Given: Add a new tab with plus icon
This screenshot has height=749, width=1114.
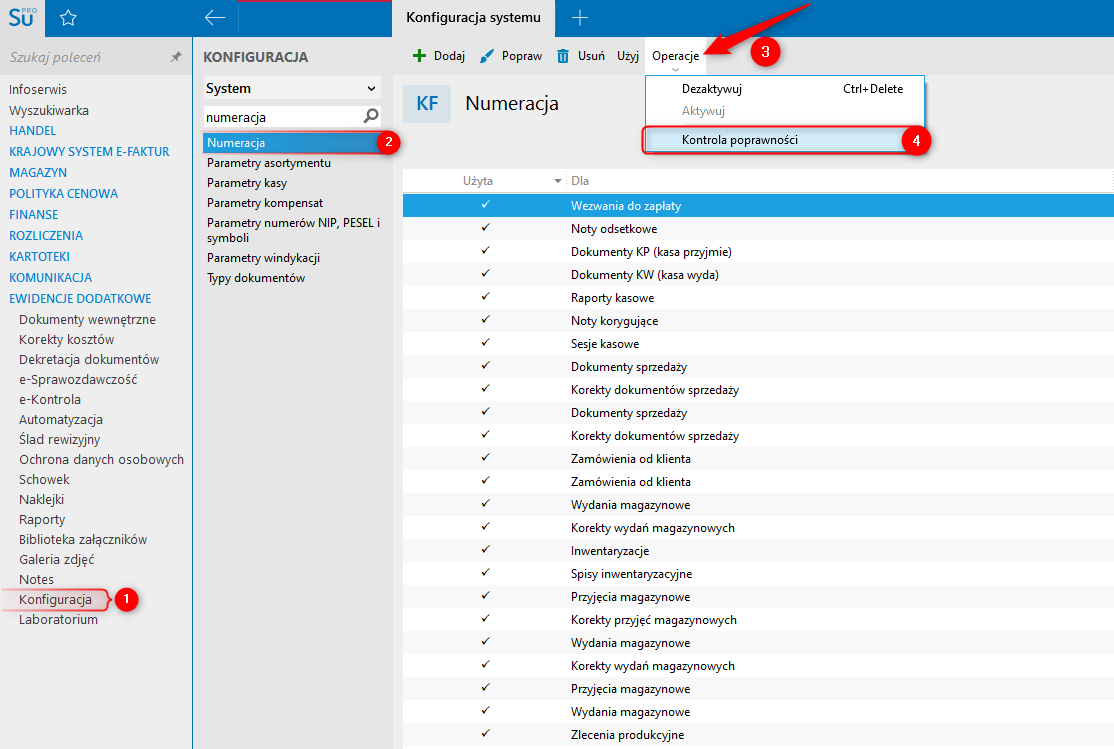Looking at the screenshot, I should click(x=580, y=18).
